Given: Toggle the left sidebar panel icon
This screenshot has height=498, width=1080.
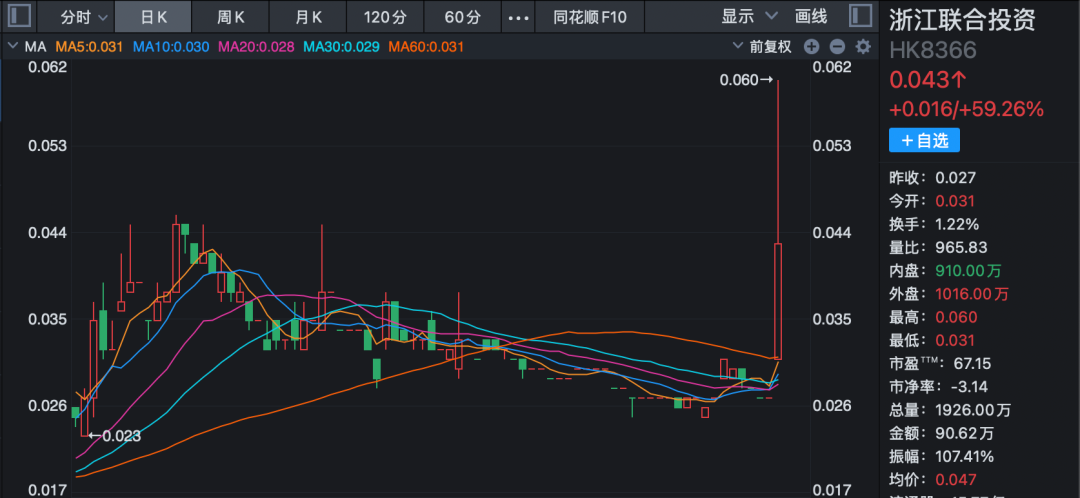Looking at the screenshot, I should (20, 17).
